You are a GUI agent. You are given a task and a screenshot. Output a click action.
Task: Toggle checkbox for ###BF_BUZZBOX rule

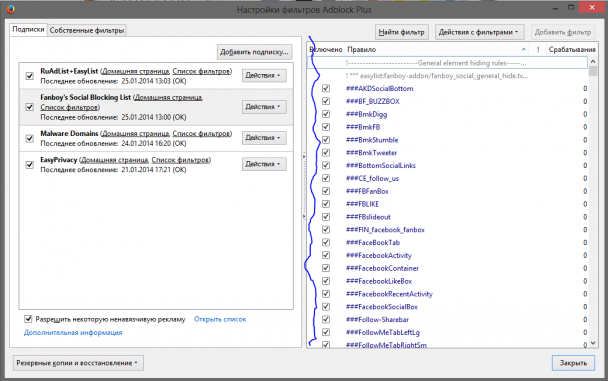(x=326, y=101)
